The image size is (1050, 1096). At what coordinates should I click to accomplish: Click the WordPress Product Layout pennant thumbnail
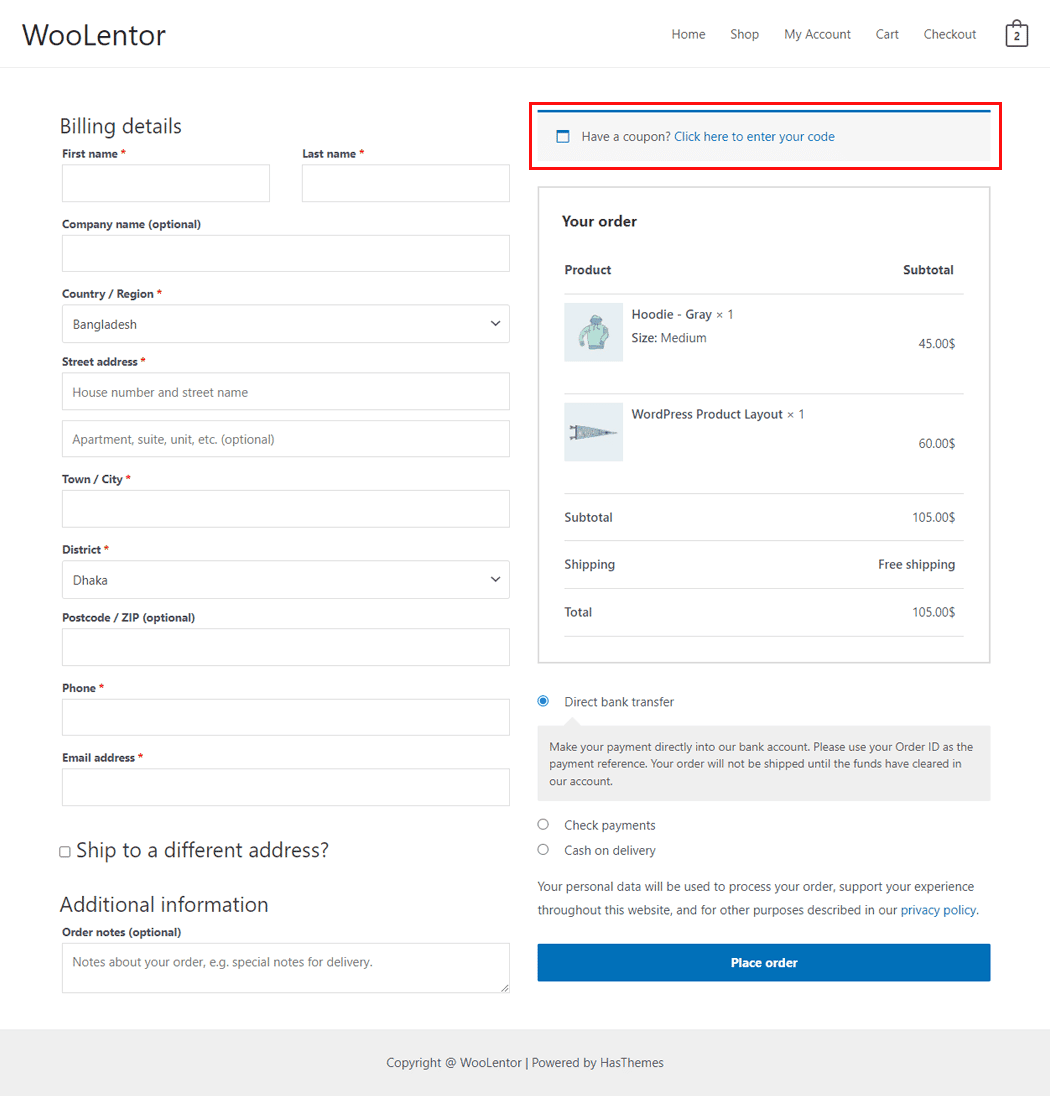click(x=593, y=432)
